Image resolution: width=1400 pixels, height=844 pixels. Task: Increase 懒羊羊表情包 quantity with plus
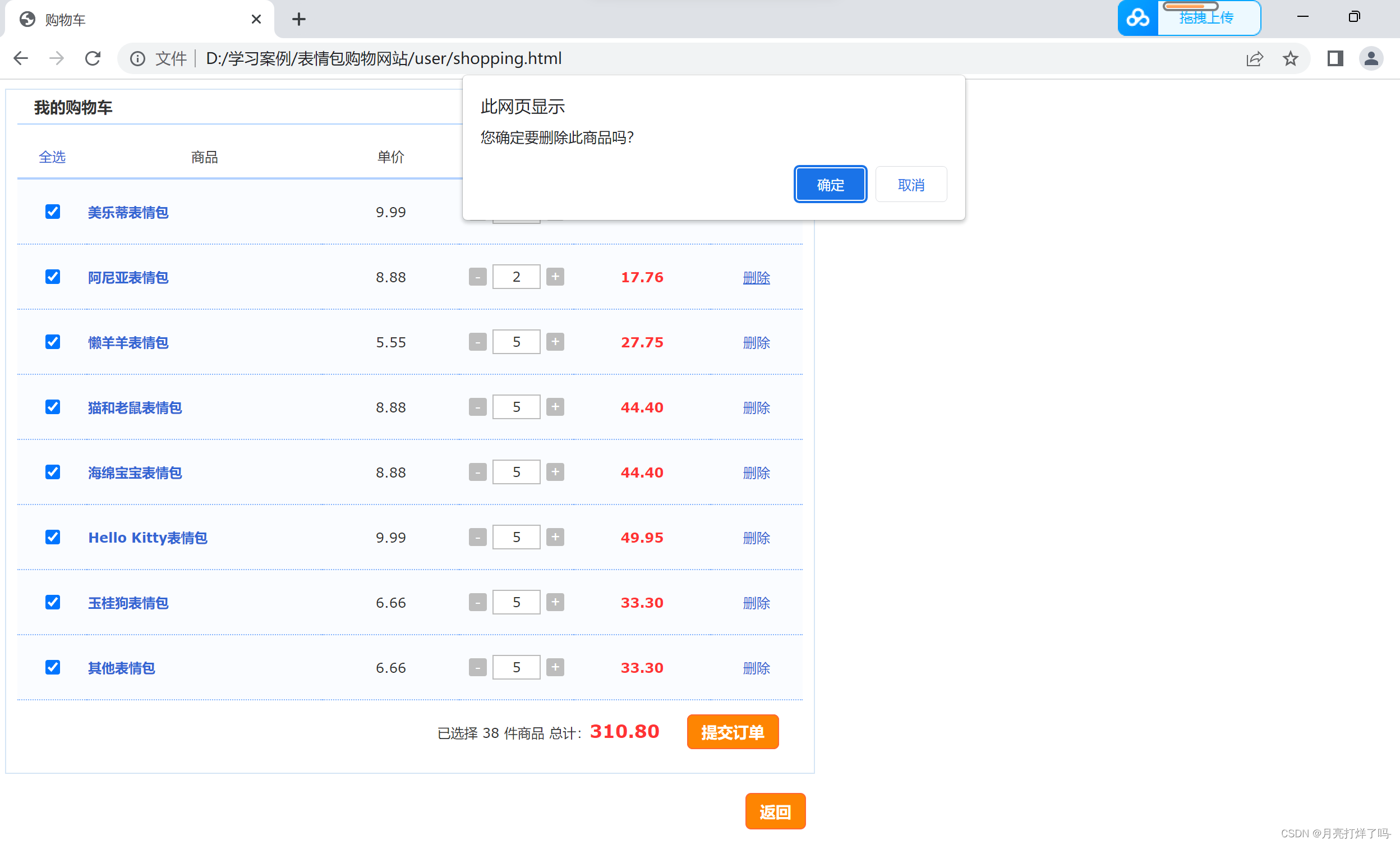point(555,342)
